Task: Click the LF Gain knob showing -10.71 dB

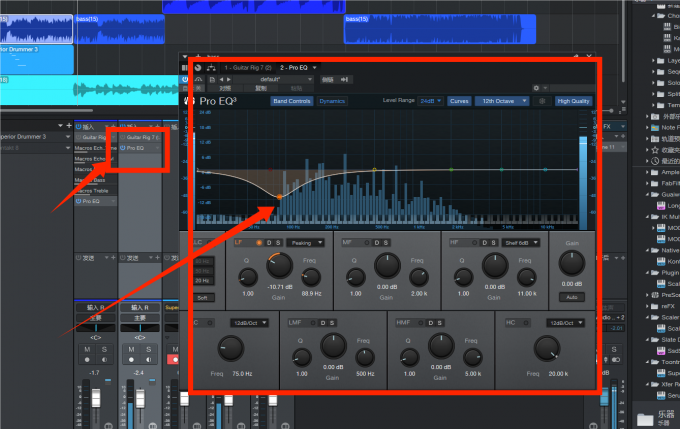Action: (279, 265)
